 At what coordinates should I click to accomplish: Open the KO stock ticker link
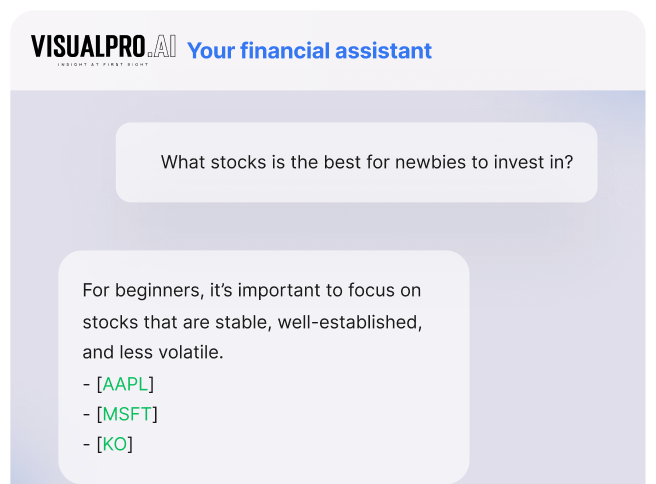pos(115,444)
